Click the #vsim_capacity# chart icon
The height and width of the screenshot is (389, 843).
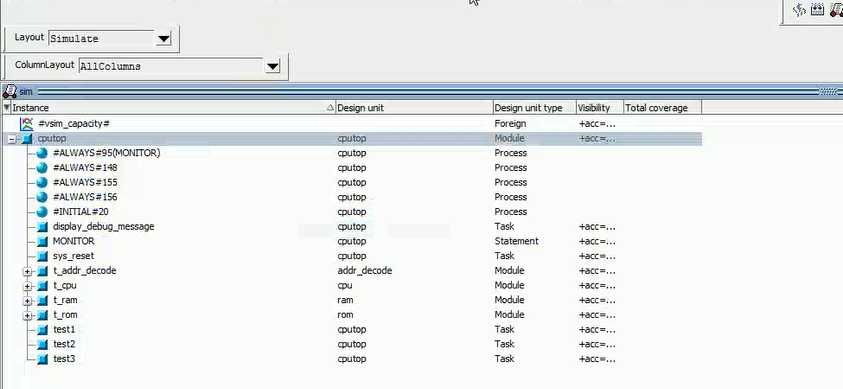click(x=27, y=124)
